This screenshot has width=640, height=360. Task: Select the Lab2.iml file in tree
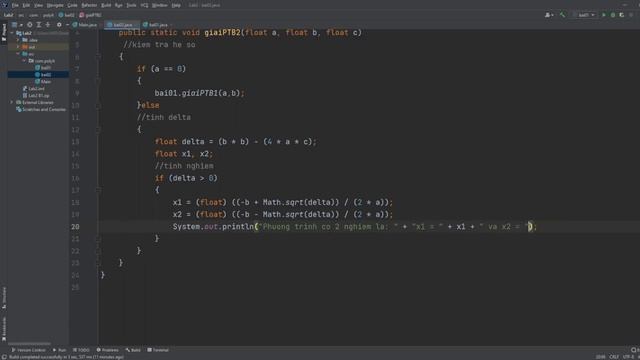[34, 89]
